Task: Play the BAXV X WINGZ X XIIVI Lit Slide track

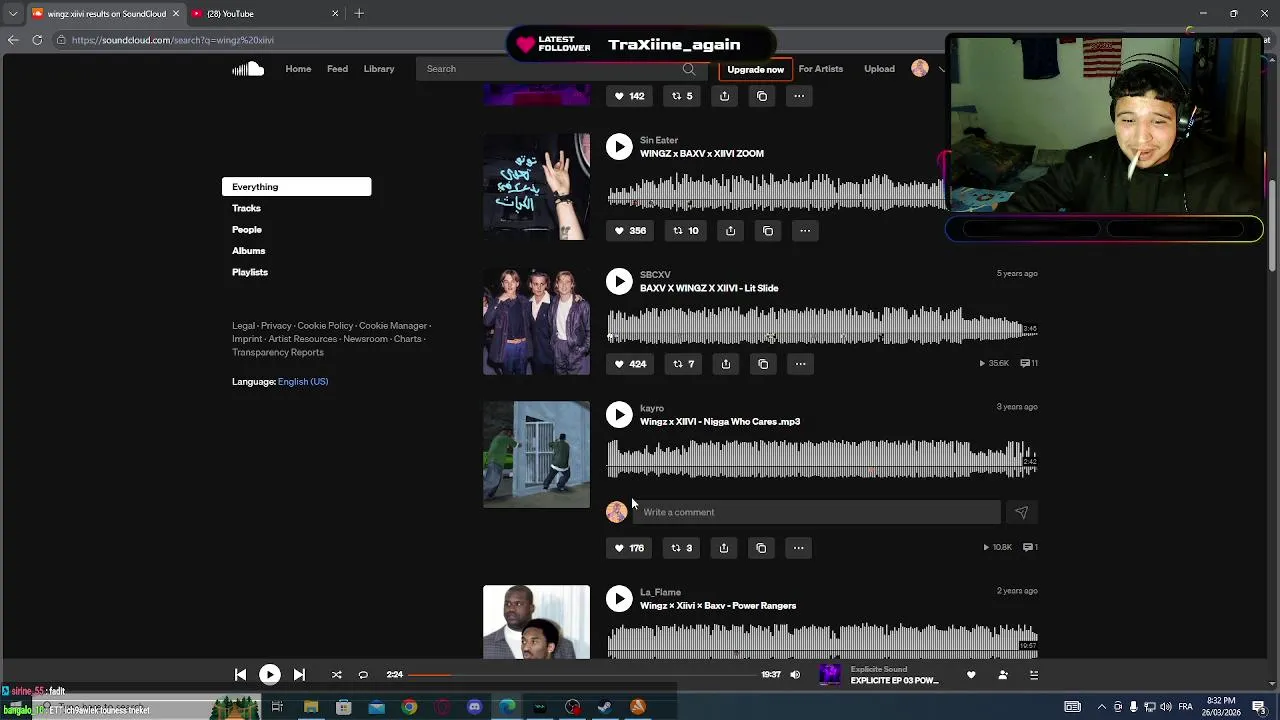Action: 619,281
